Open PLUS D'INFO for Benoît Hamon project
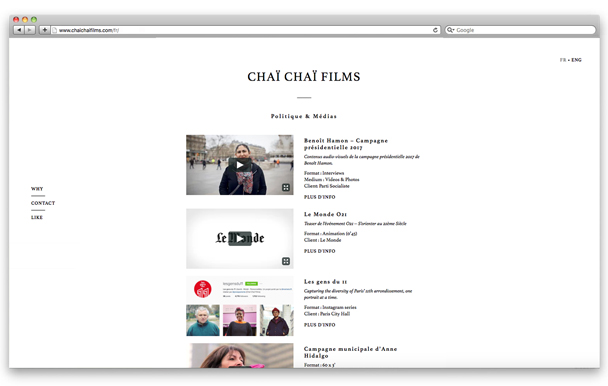608x386 pixels. (320, 197)
